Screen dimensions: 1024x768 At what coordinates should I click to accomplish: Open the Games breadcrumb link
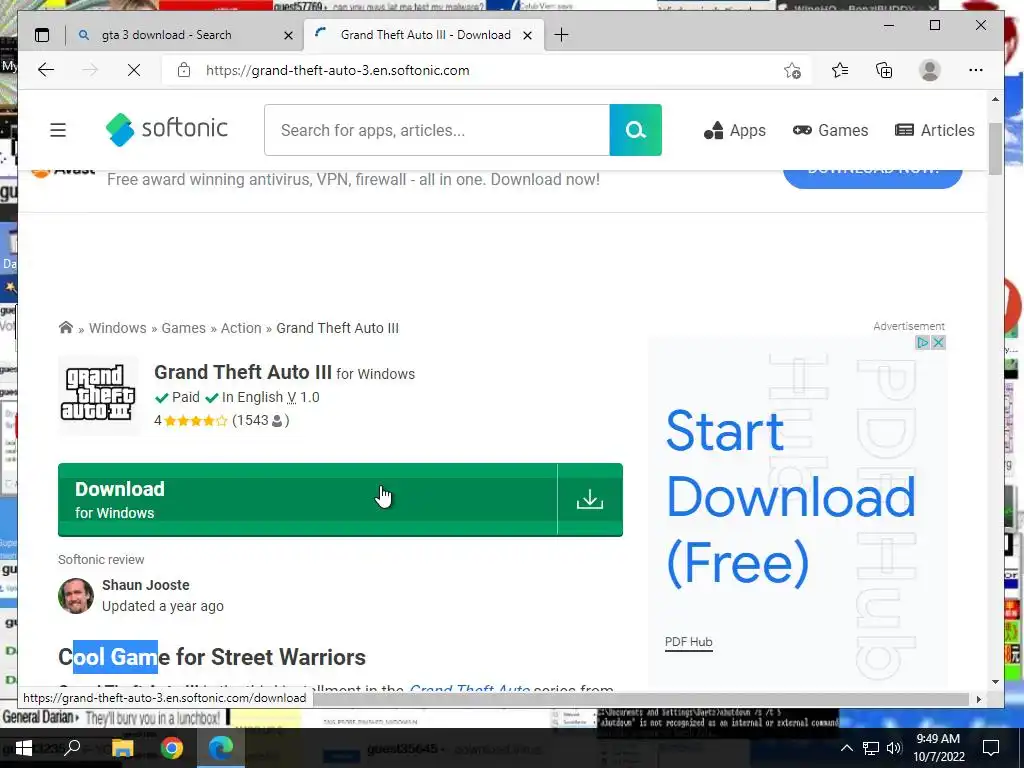pyautogui.click(x=184, y=328)
